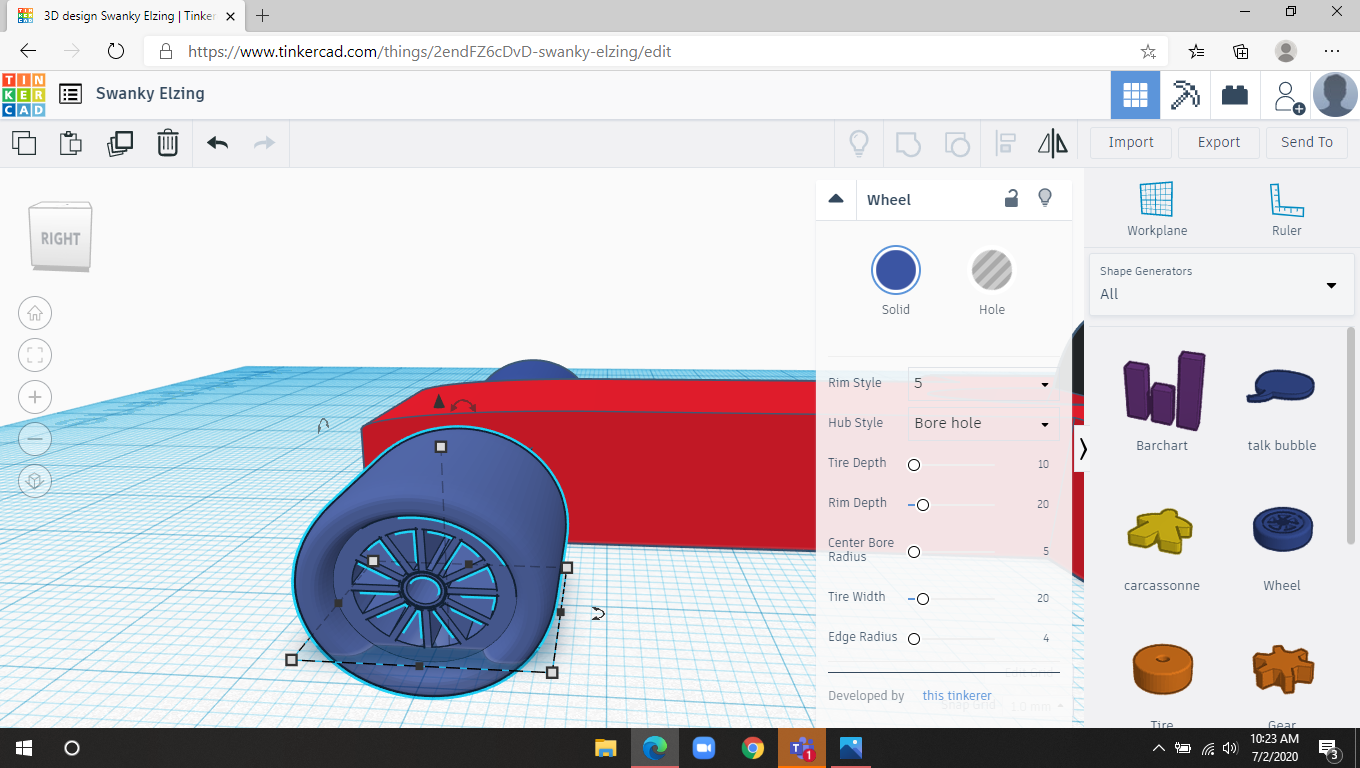Paste from clipboard in Tinkercad toolbar

pos(71,143)
